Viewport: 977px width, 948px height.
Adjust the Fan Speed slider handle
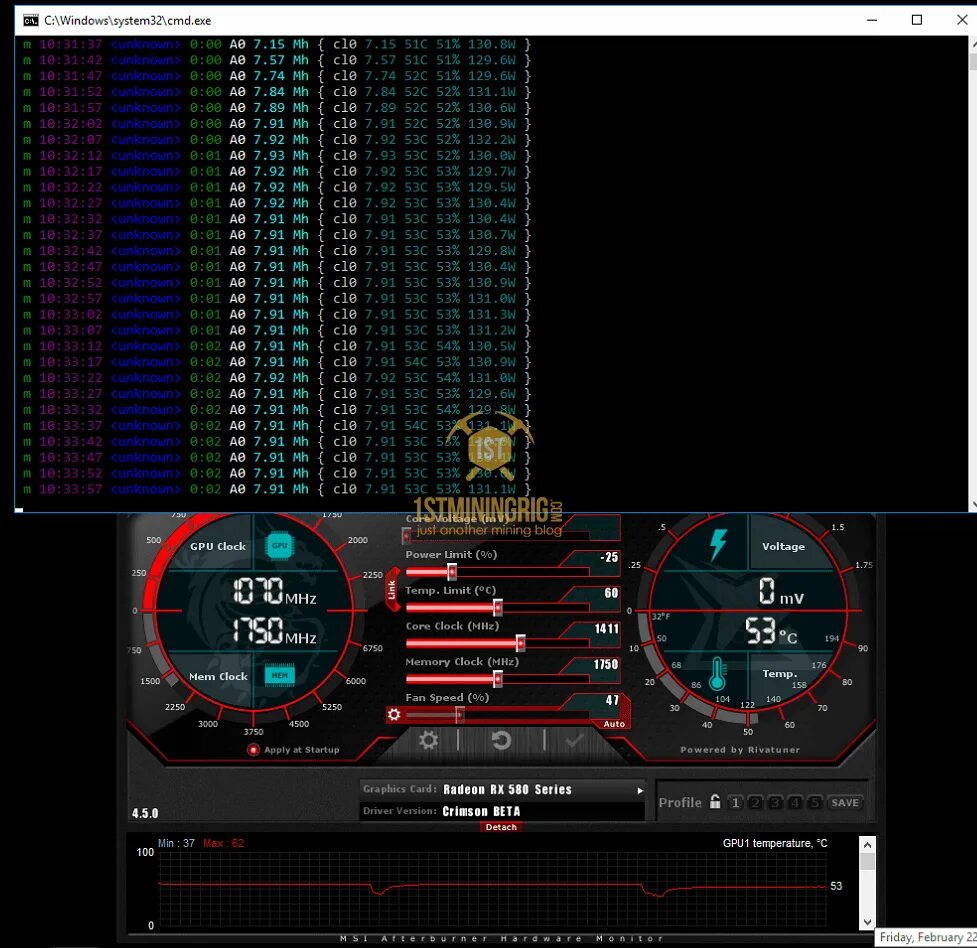pos(459,714)
